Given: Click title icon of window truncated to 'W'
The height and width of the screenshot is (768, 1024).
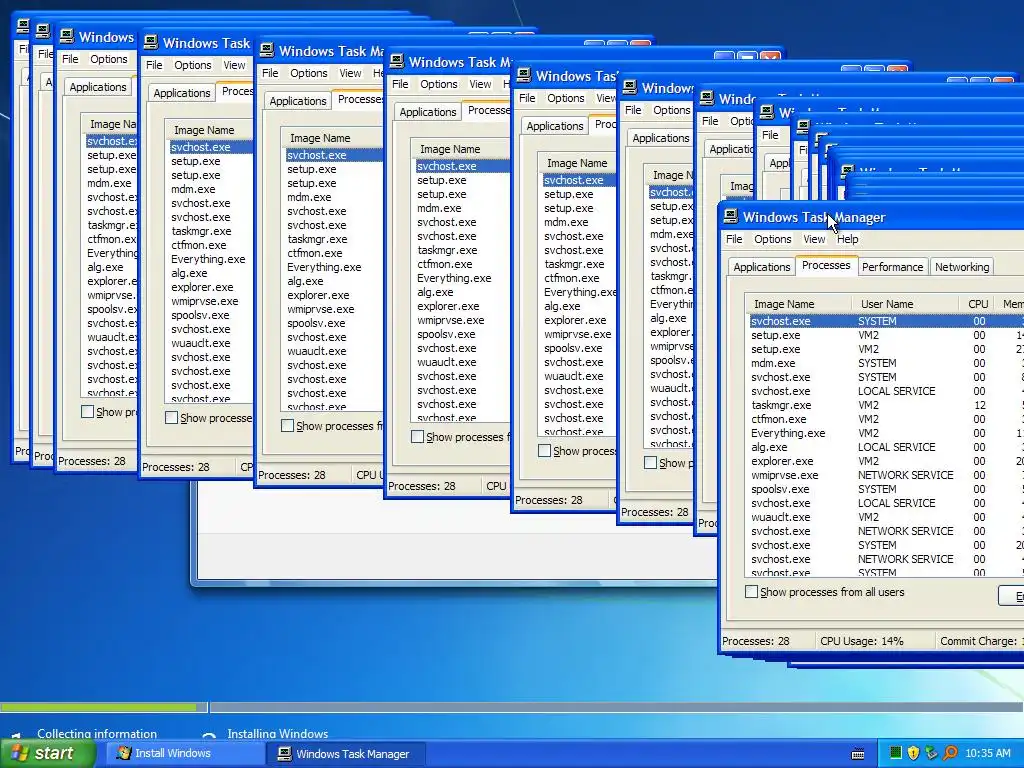Looking at the screenshot, I should point(767,112).
